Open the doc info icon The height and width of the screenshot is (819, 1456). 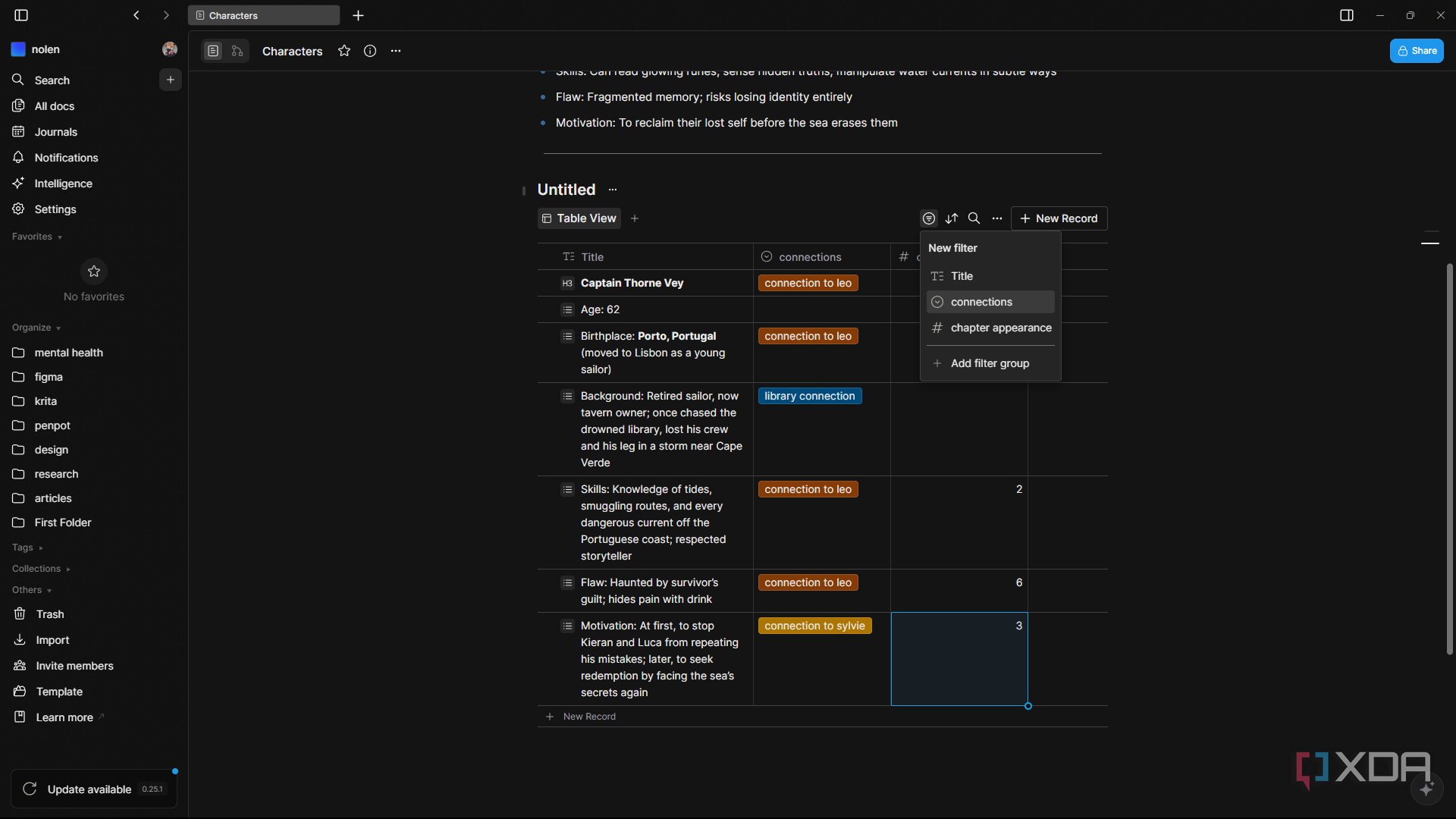(370, 51)
